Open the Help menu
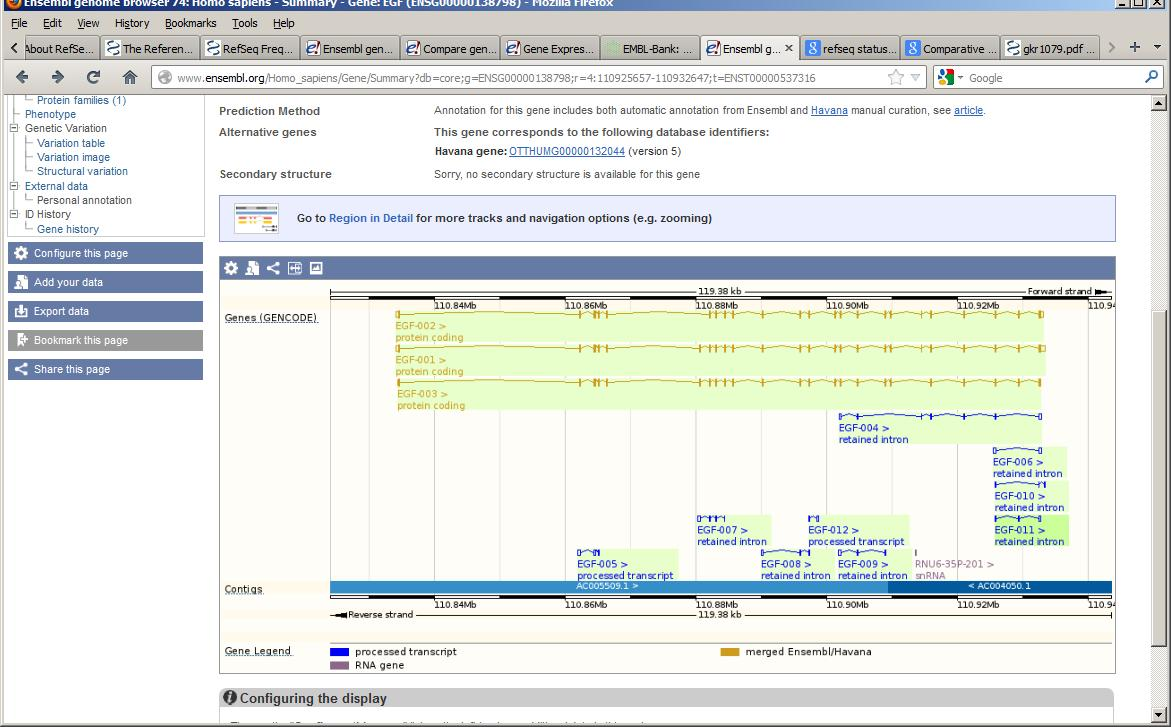Image resolution: width=1171 pixels, height=727 pixels. pyautogui.click(x=283, y=23)
